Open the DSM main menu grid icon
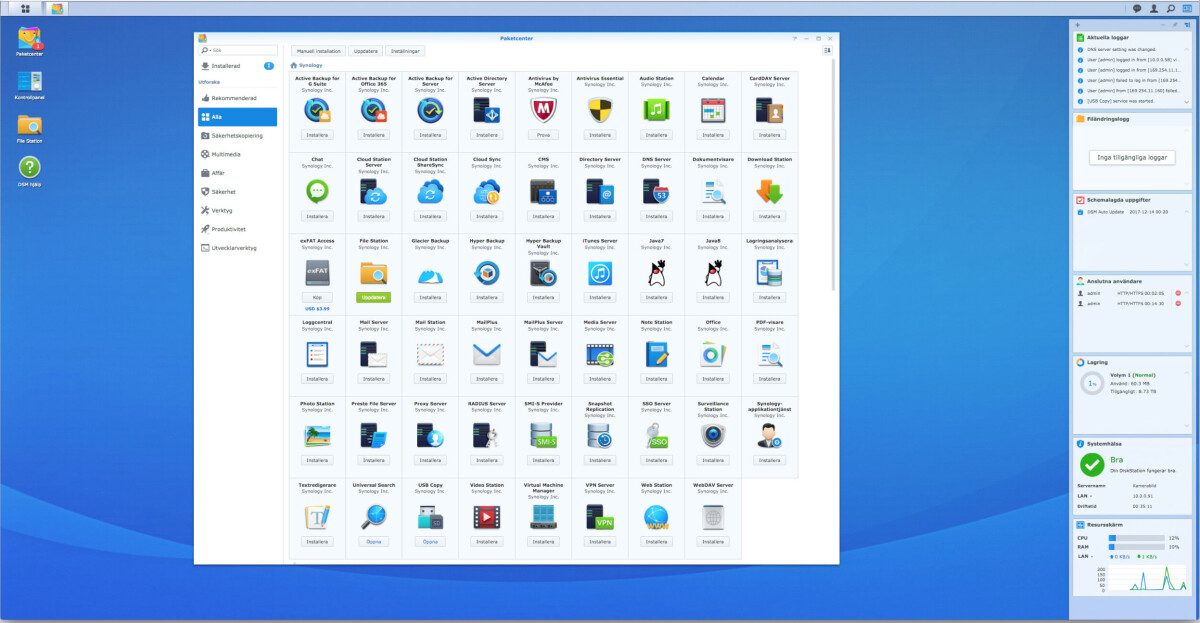 pyautogui.click(x=25, y=8)
